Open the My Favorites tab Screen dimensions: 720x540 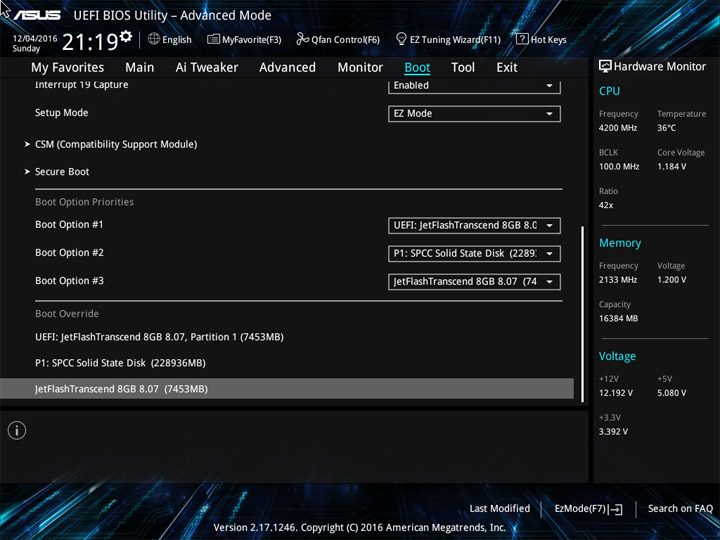[x=68, y=68]
